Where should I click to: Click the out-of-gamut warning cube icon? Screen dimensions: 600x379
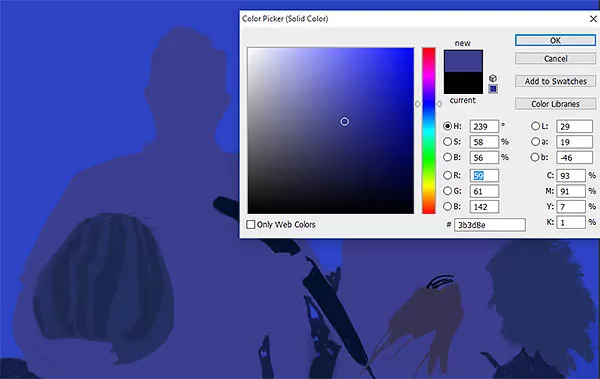[x=493, y=78]
